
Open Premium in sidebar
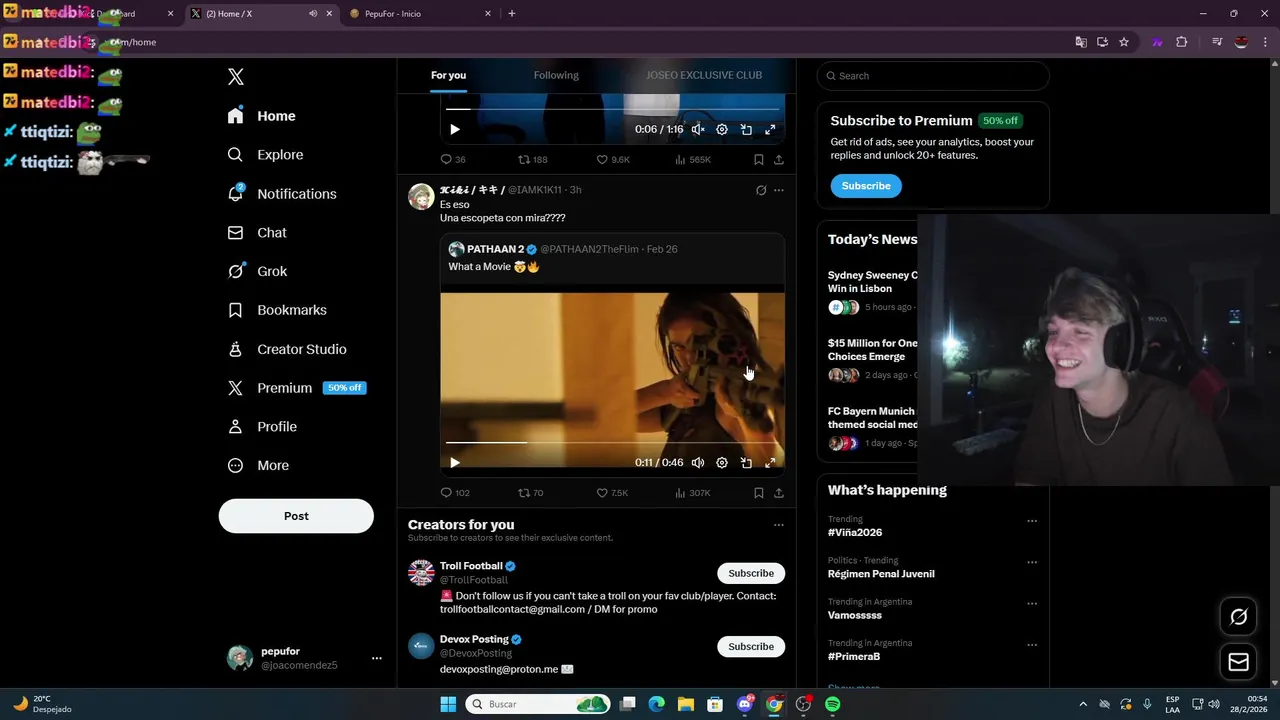click(296, 388)
